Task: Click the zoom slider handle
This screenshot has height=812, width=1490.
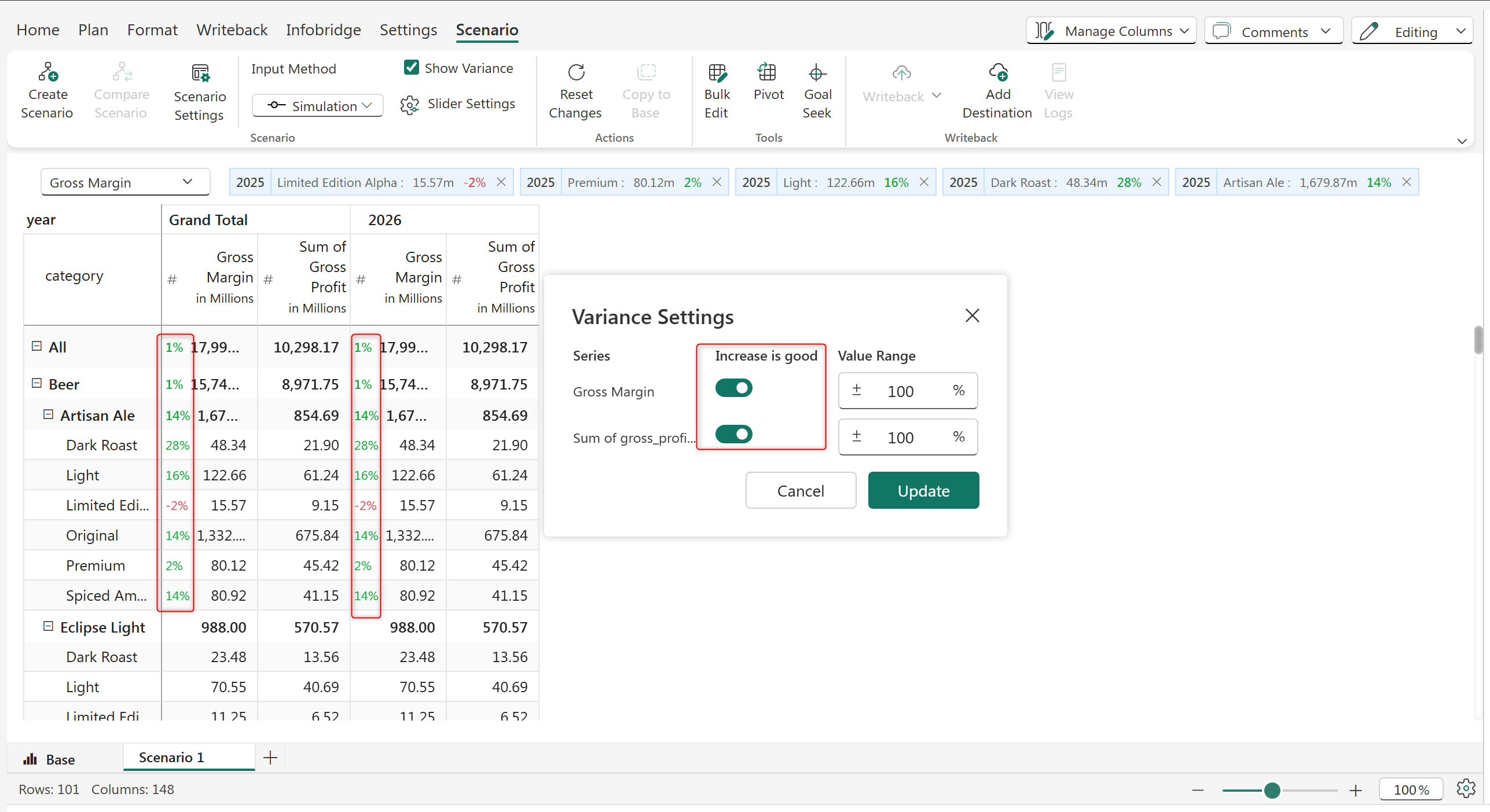Action: click(x=1272, y=790)
